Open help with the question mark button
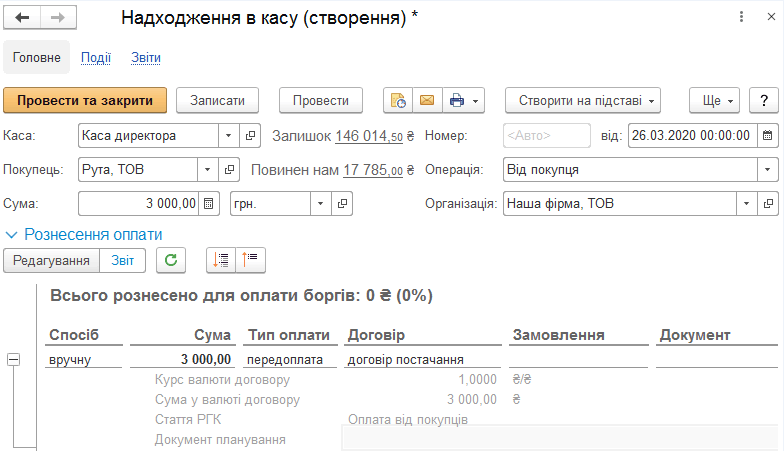Screen dimensions: 784x451 tap(764, 100)
